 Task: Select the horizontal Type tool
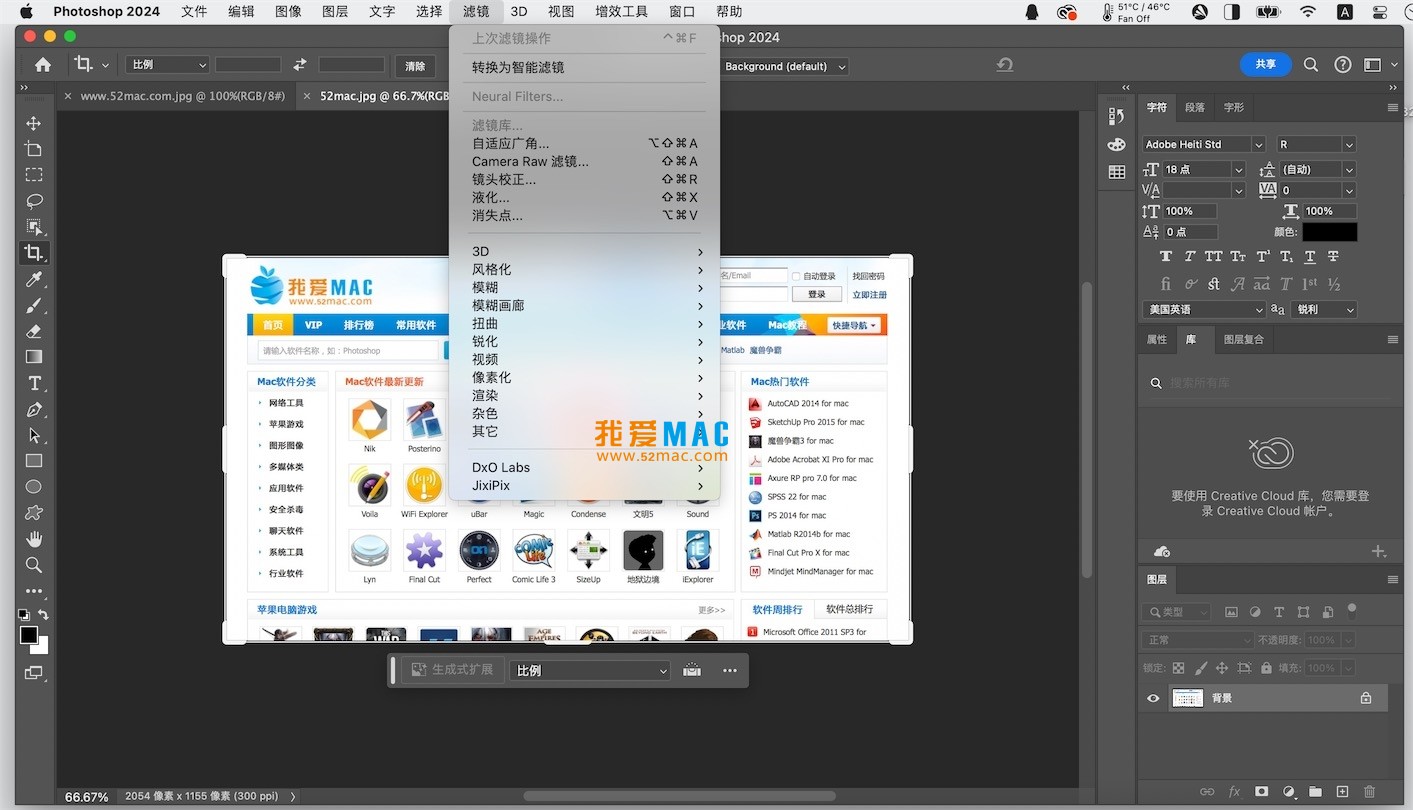pos(33,383)
